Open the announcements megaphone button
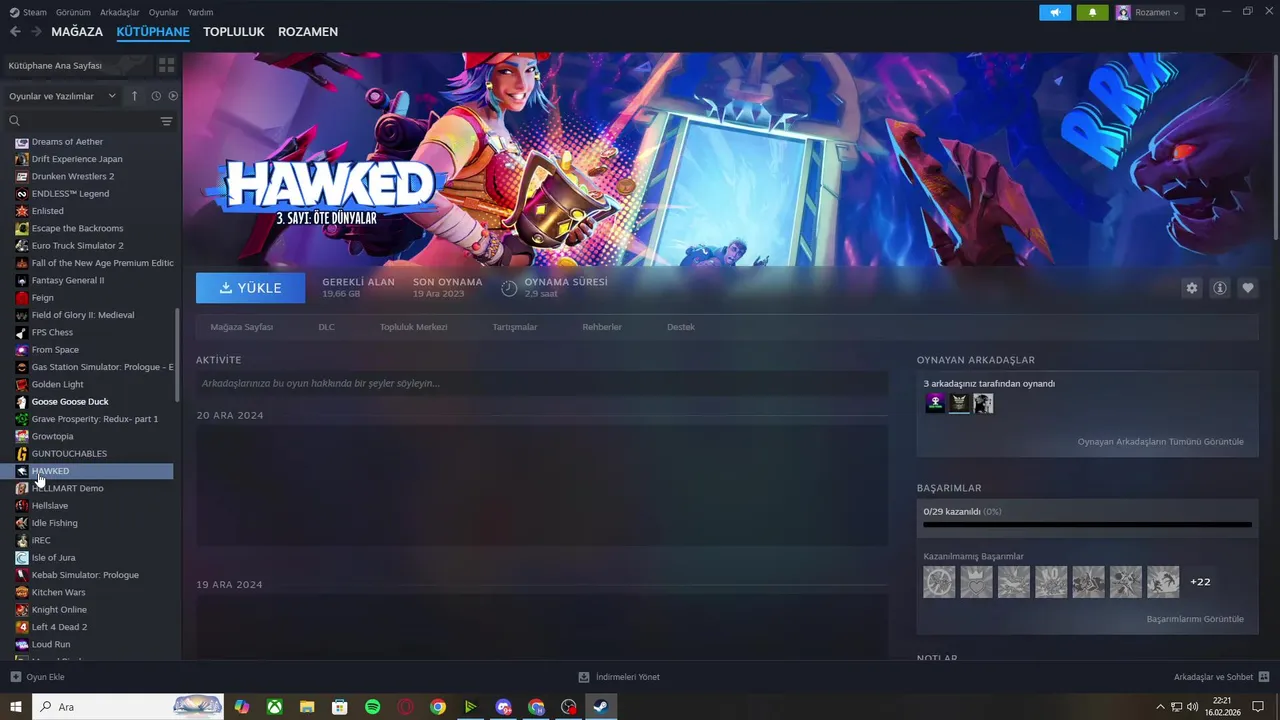1280x720 pixels. [1055, 12]
